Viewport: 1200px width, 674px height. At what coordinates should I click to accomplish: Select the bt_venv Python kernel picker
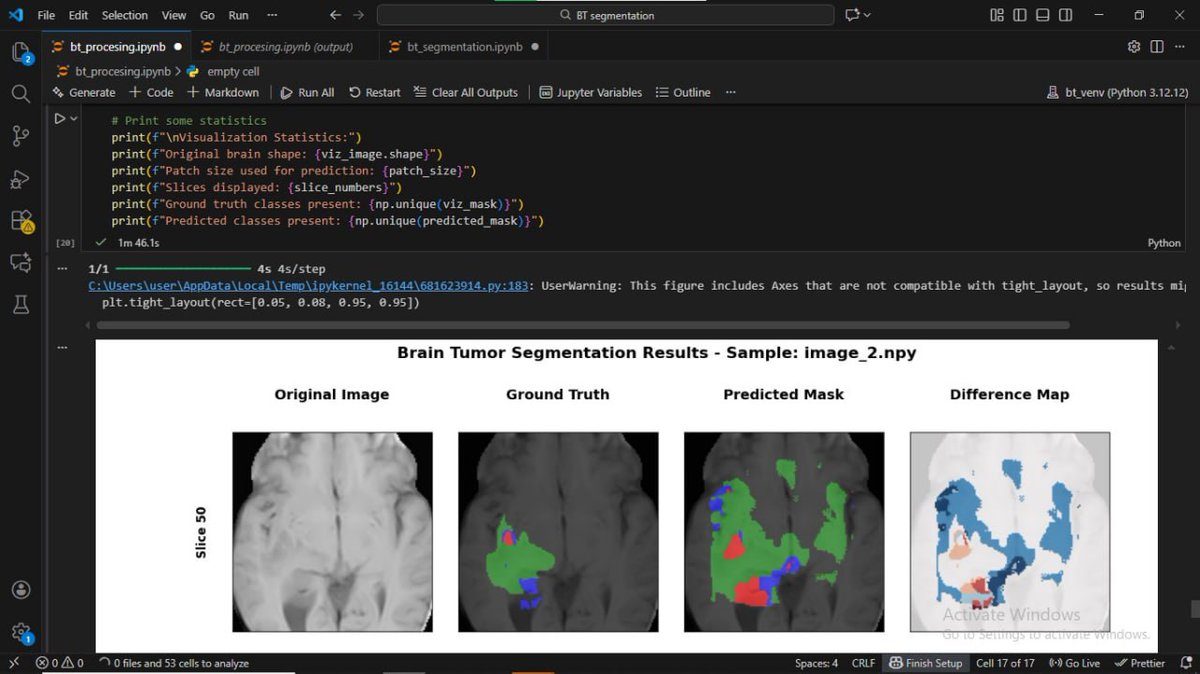[x=1117, y=92]
